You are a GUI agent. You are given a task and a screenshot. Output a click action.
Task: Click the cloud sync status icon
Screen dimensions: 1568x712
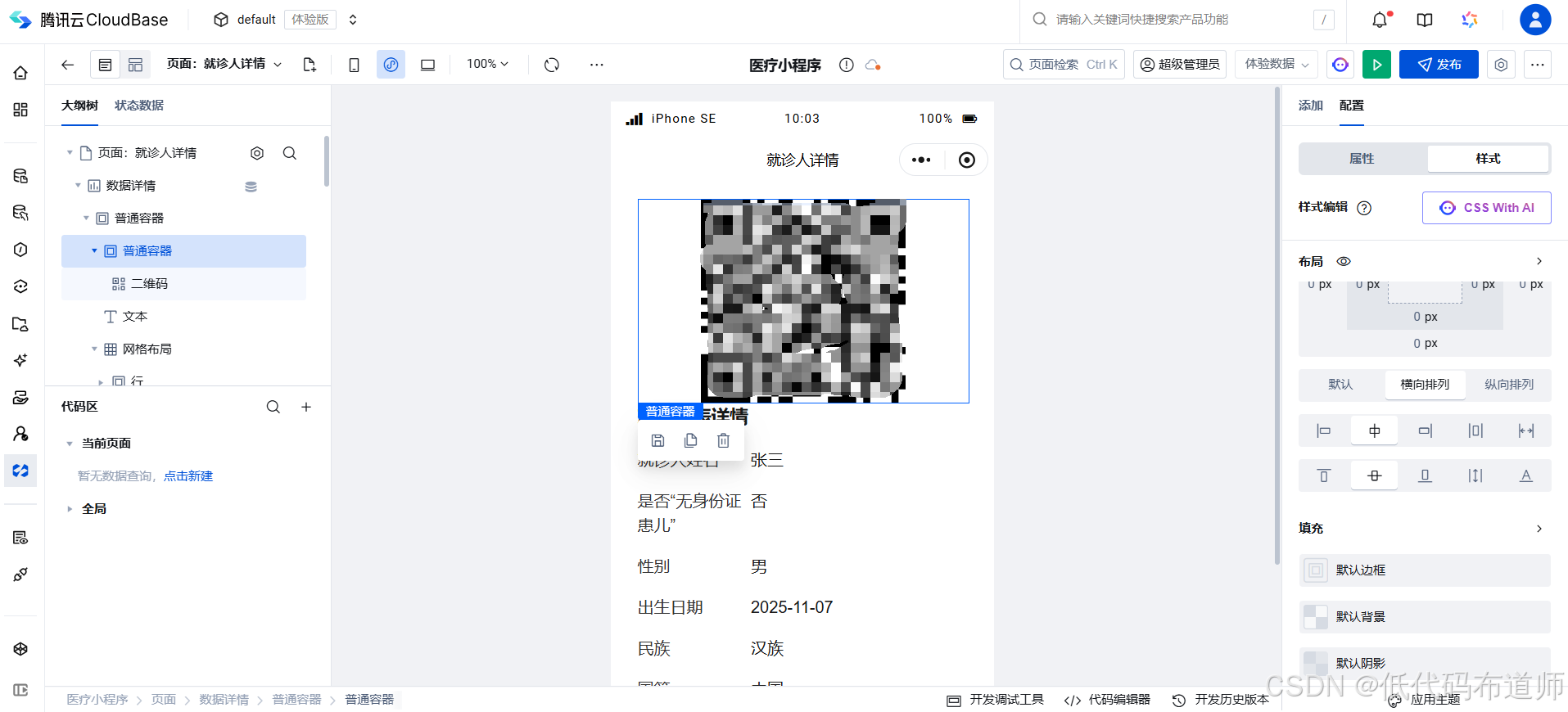click(x=873, y=65)
